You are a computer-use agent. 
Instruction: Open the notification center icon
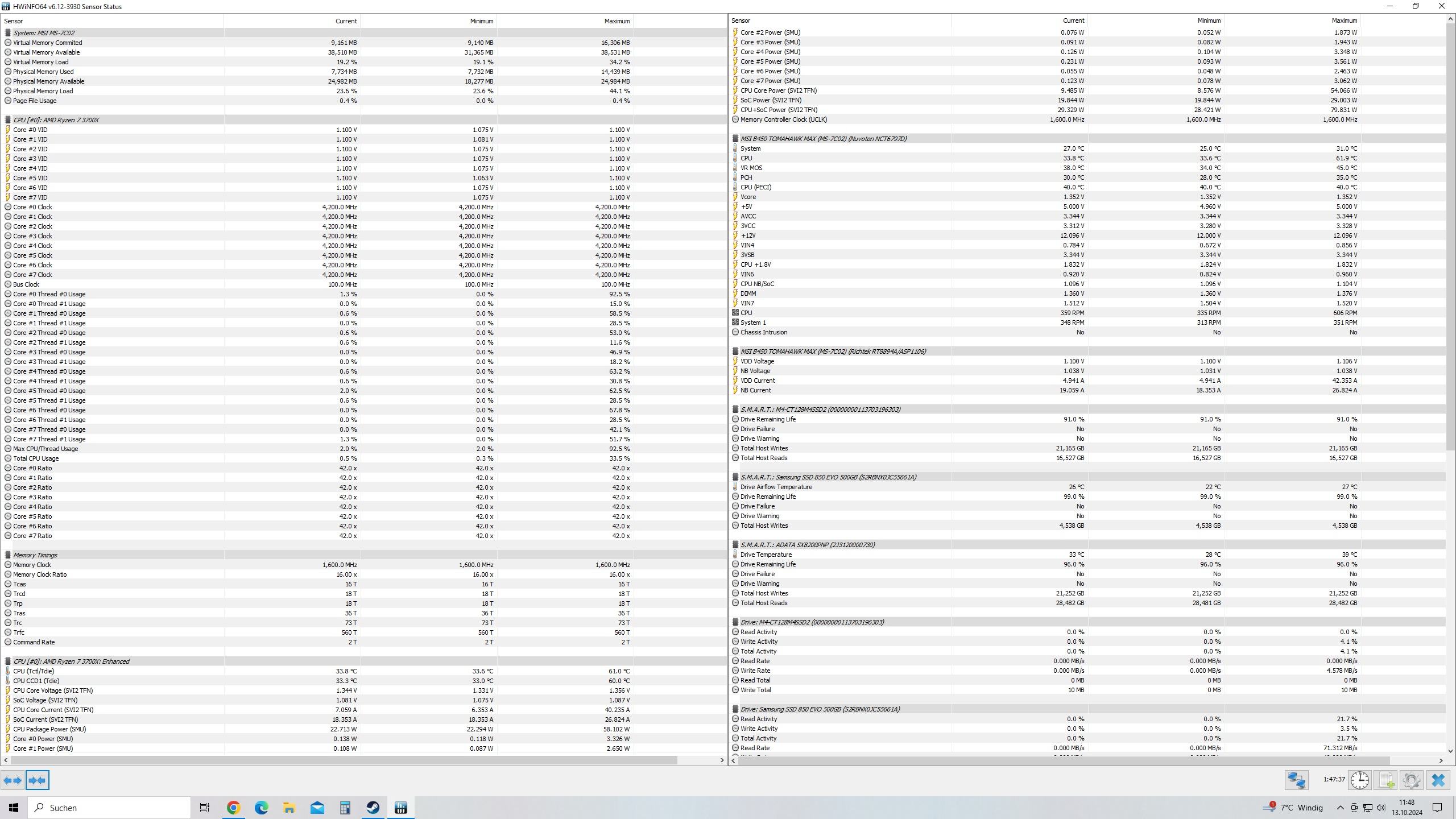coord(1437,808)
